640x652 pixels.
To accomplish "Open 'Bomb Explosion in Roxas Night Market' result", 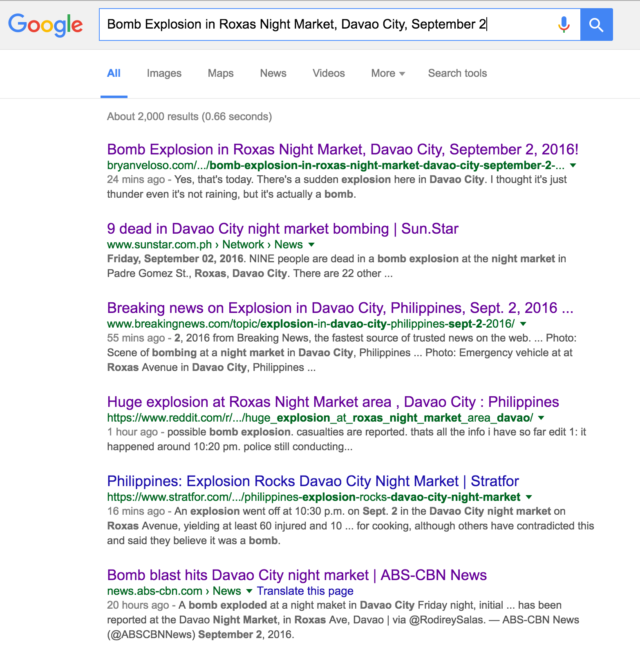I will click(x=343, y=149).
